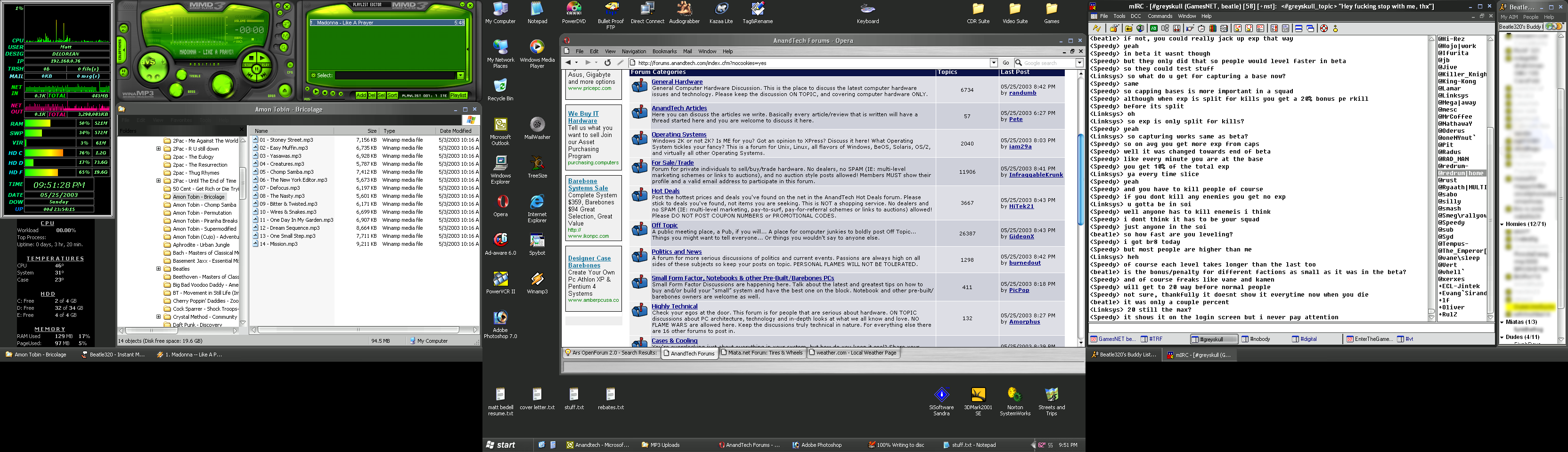The height and width of the screenshot is (452, 1568).
Task: Open Opera's back history dropdown arrow
Action: (576, 63)
